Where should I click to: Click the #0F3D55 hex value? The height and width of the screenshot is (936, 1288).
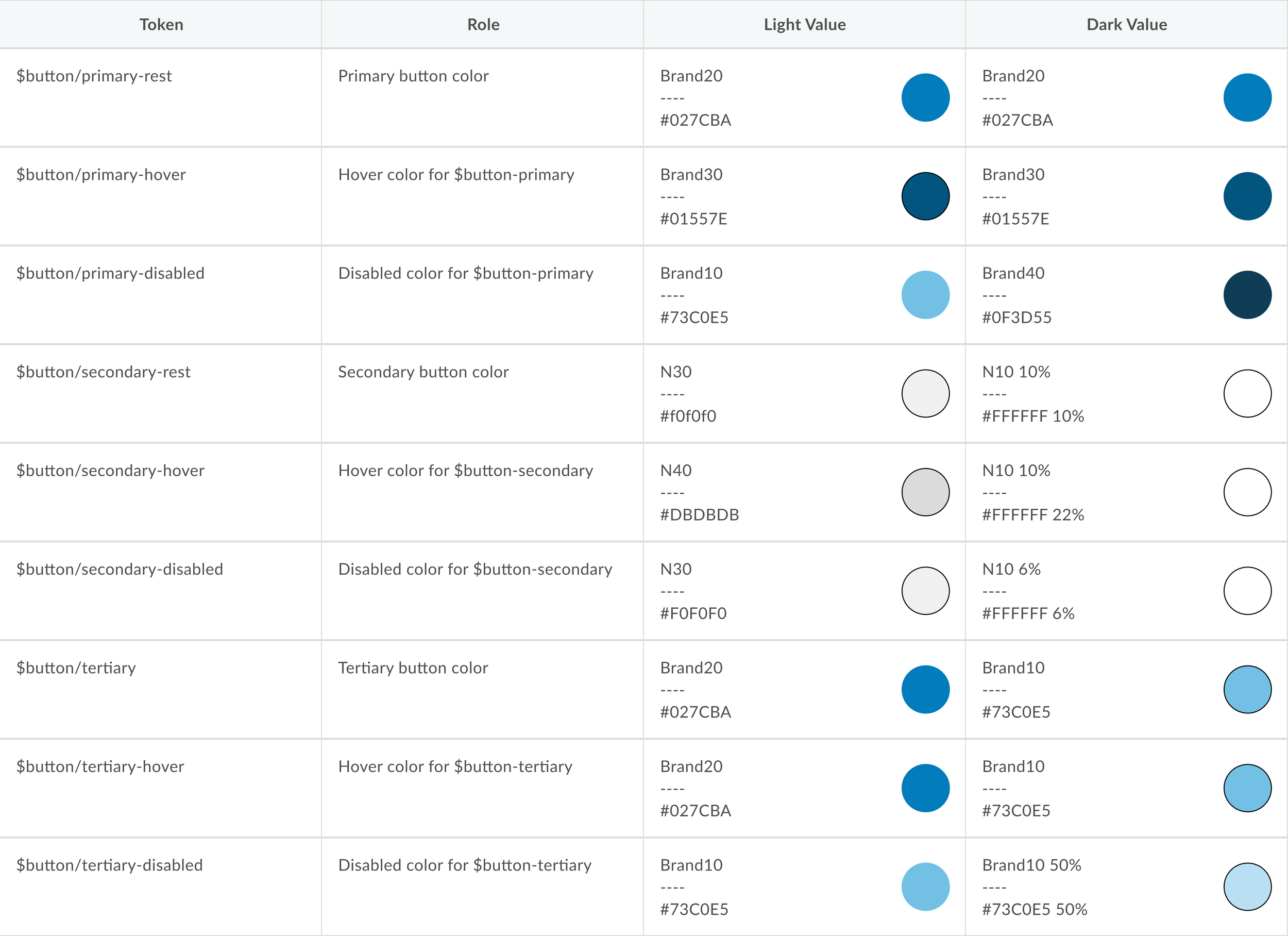tap(1016, 317)
